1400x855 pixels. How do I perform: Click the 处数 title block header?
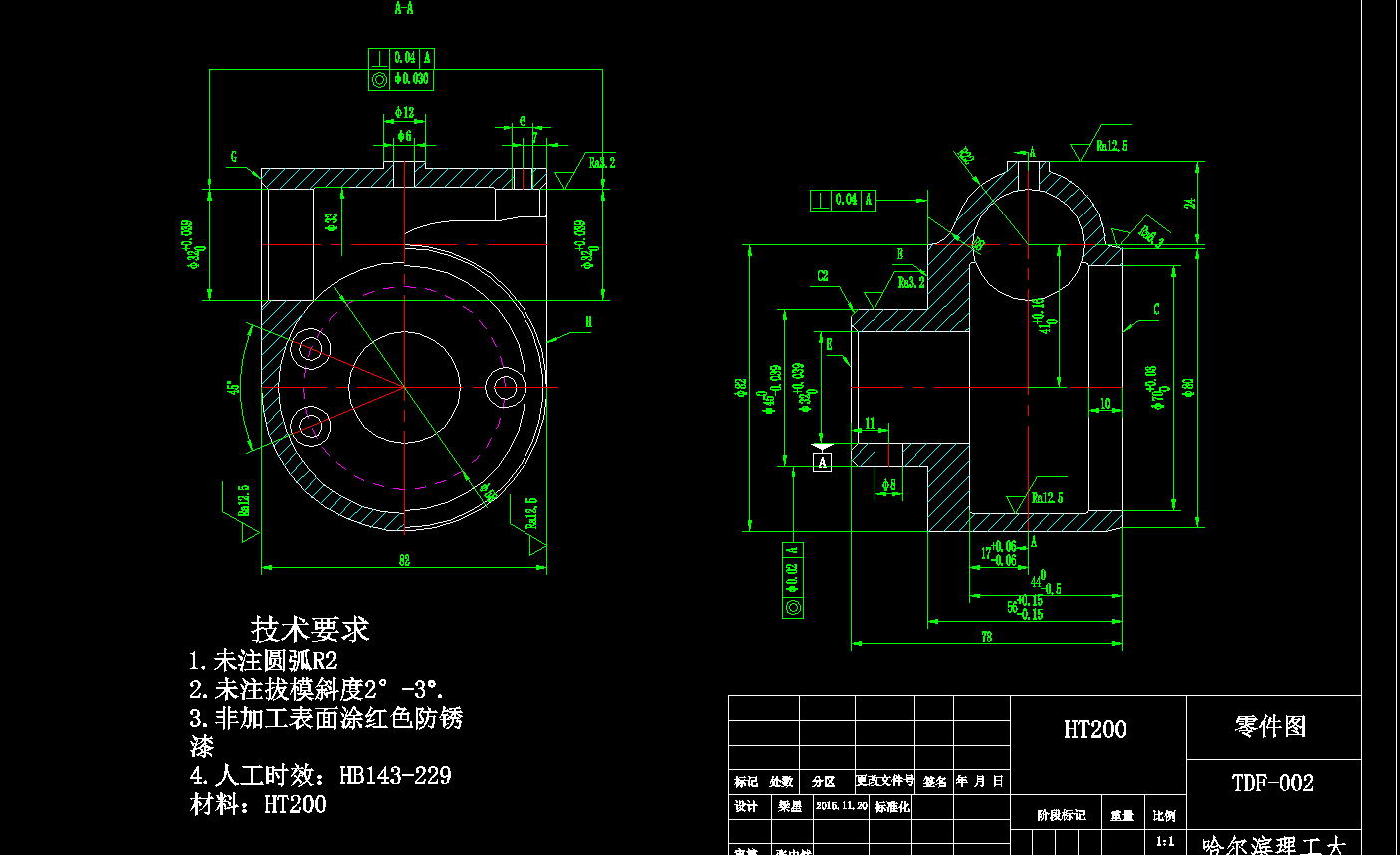(781, 782)
